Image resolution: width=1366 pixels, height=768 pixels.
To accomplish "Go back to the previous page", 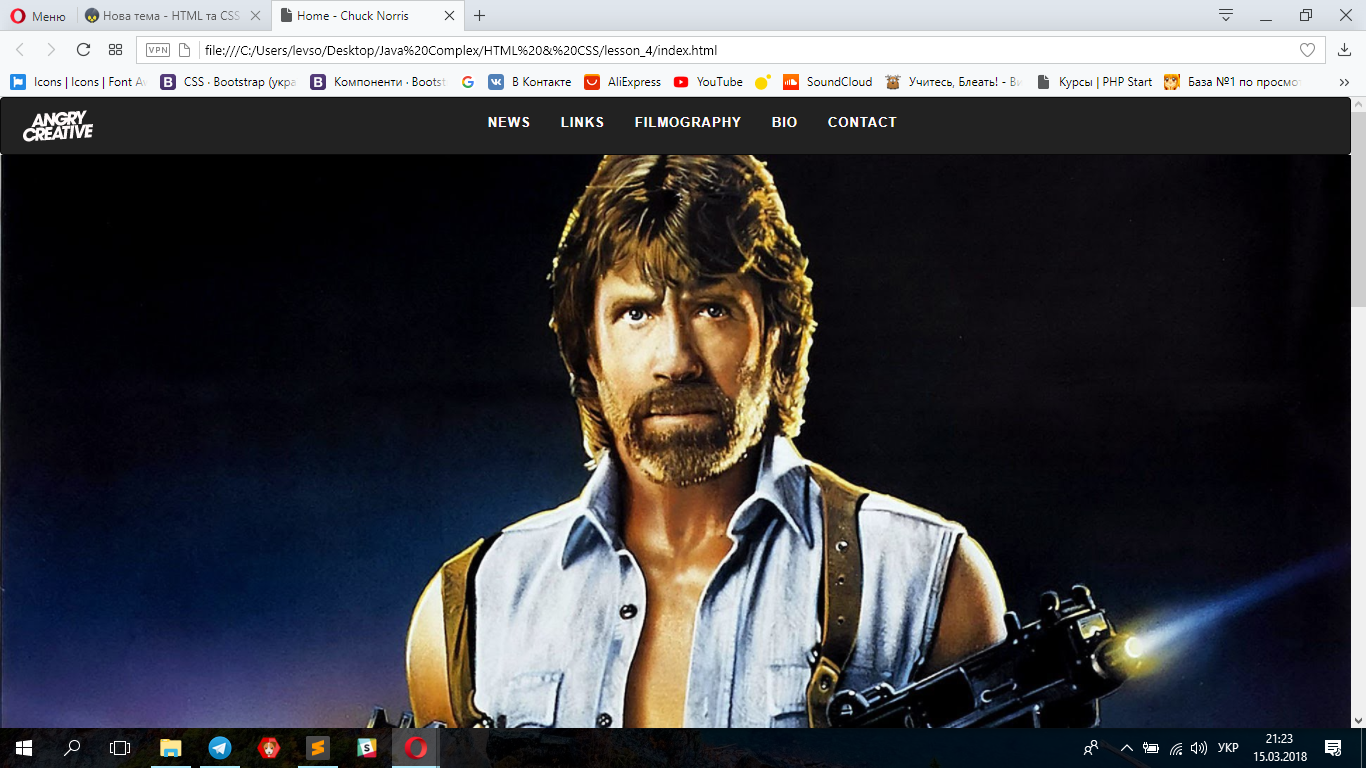I will pos(20,50).
